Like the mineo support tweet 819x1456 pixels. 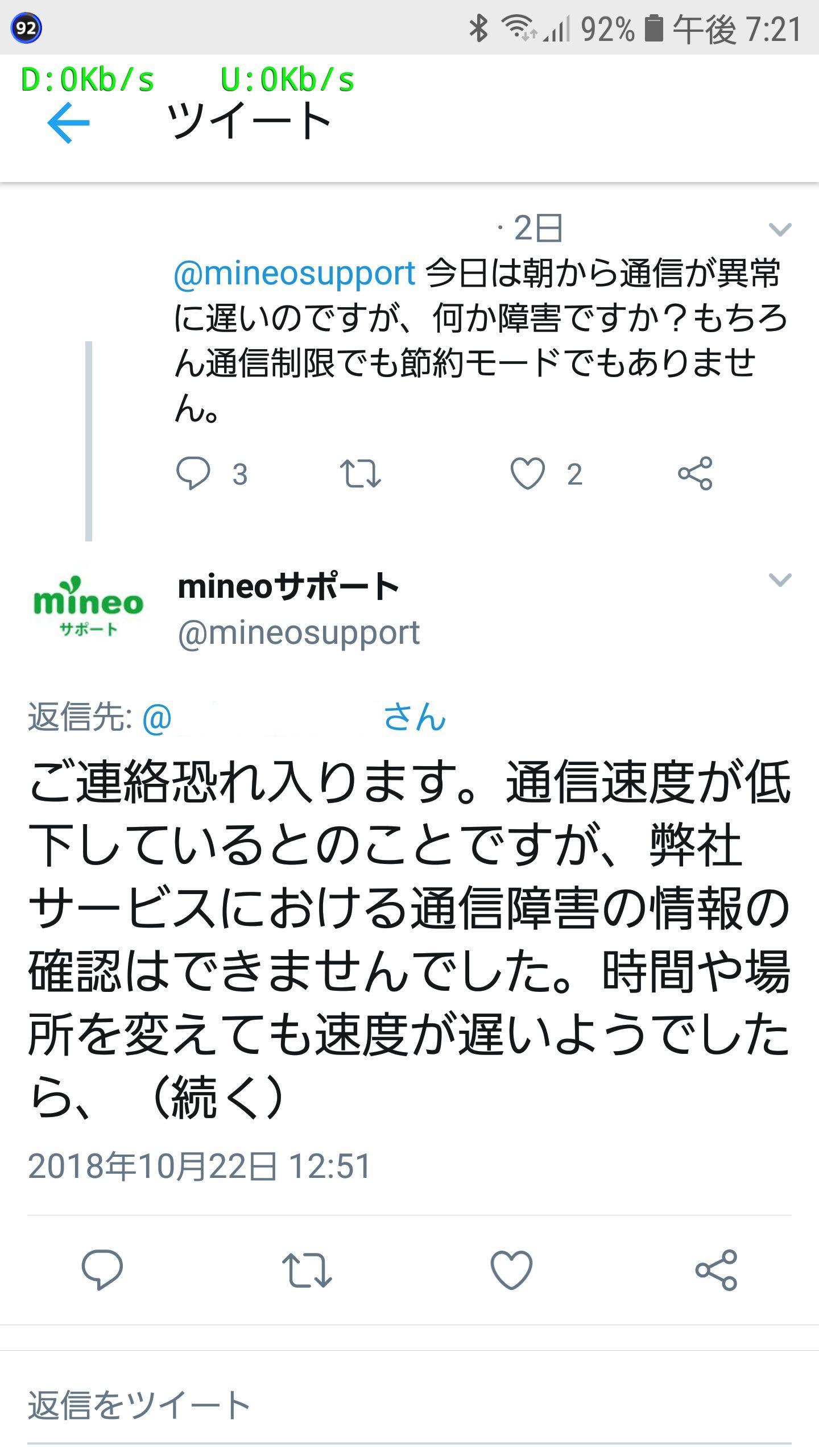click(511, 1269)
